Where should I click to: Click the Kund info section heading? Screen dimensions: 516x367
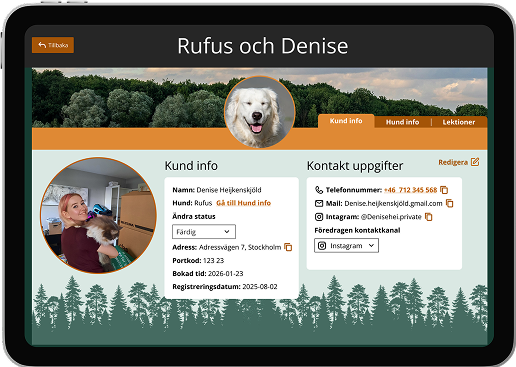[x=191, y=166]
